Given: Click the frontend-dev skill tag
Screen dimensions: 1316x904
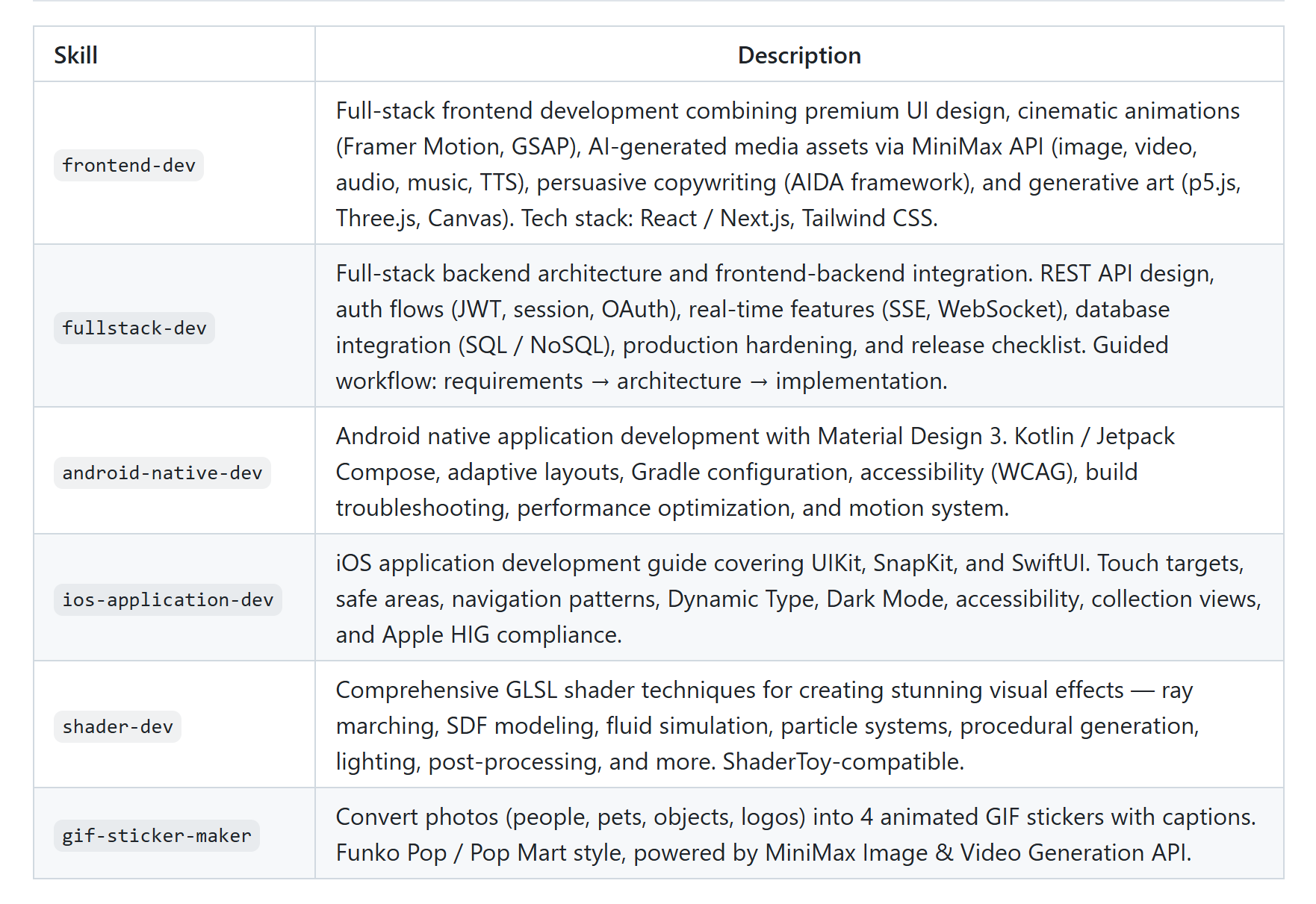Looking at the screenshot, I should (x=128, y=165).
